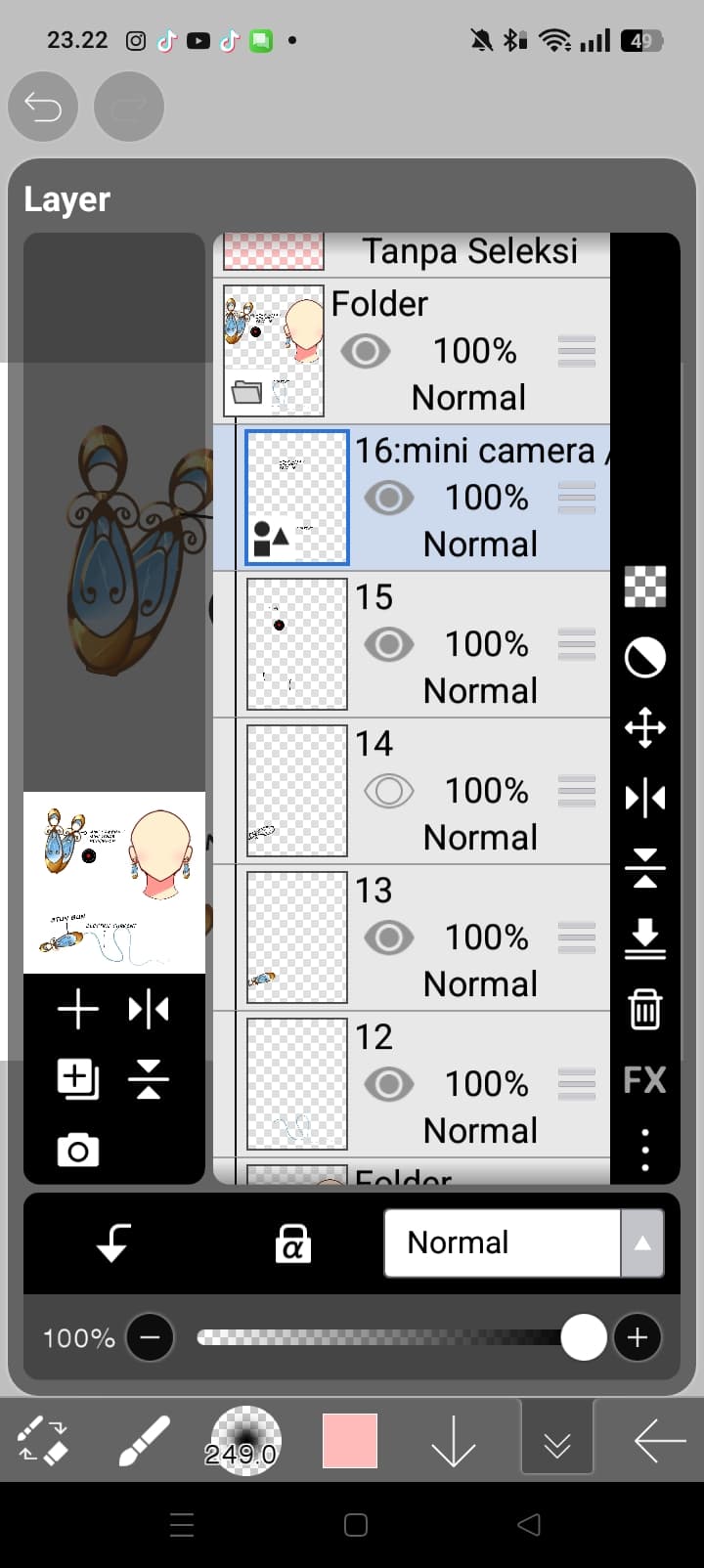Toggle the alpha lock icon
The height and width of the screenshot is (1568, 704).
click(x=292, y=1243)
